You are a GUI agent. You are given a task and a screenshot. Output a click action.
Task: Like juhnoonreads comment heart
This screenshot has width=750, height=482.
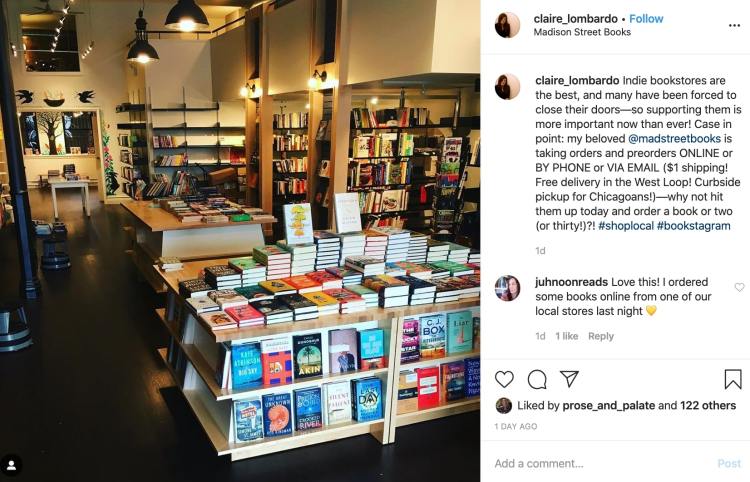coord(739,287)
